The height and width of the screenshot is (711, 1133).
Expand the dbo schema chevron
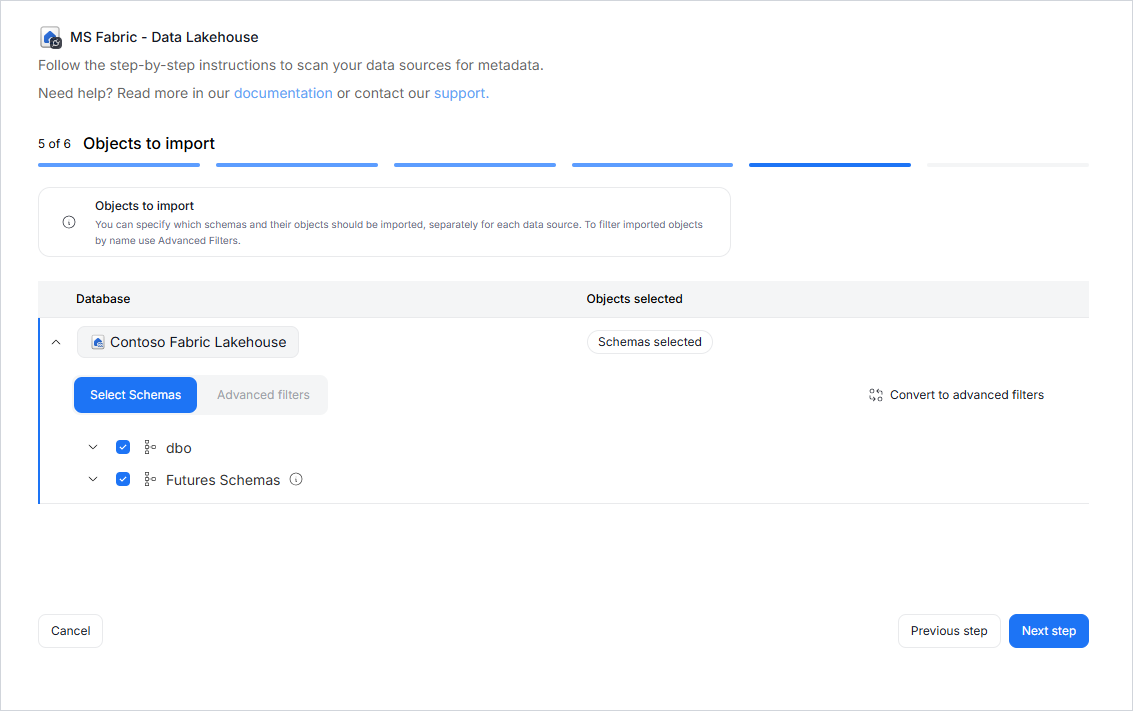click(93, 447)
